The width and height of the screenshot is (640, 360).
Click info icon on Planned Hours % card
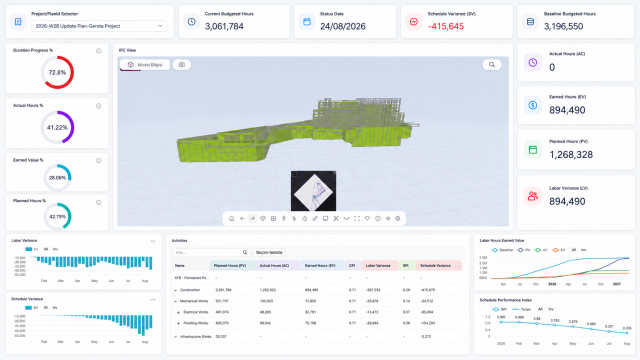98,202
